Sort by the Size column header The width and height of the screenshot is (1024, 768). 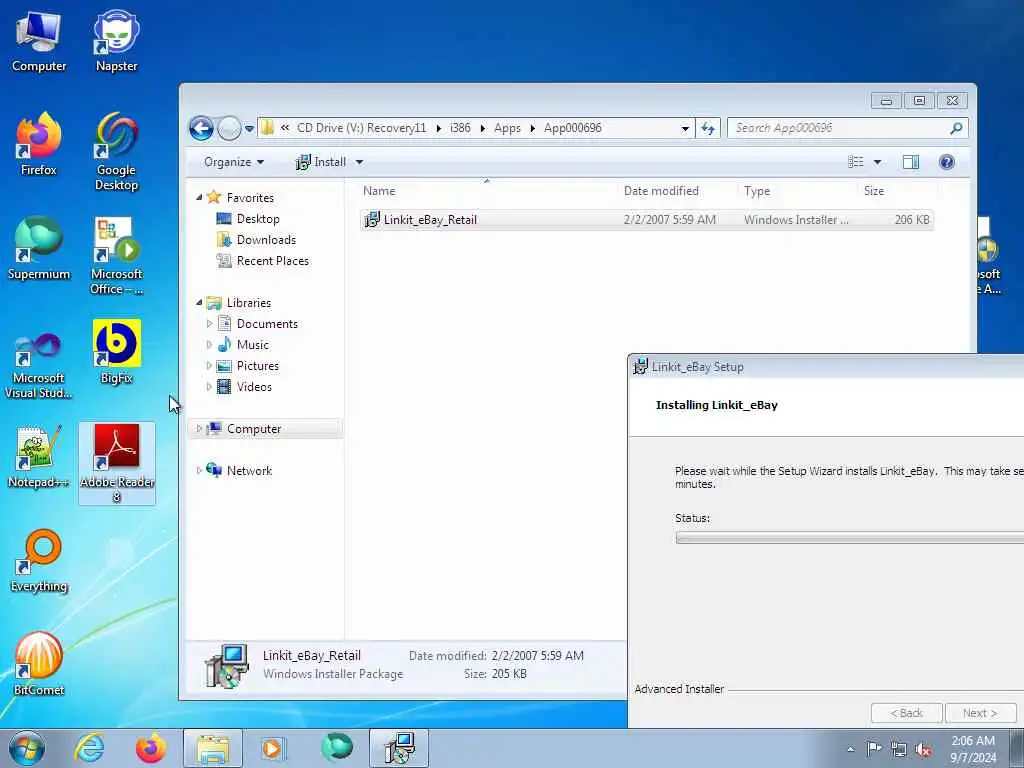point(897,191)
